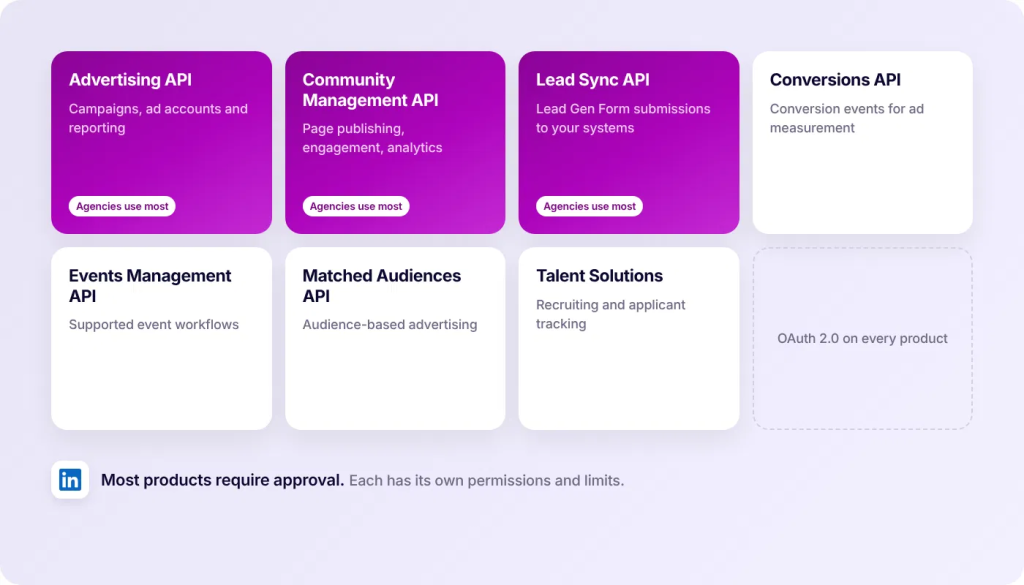The image size is (1024, 585).
Task: Select the Events Management API heading
Action: (x=150, y=285)
